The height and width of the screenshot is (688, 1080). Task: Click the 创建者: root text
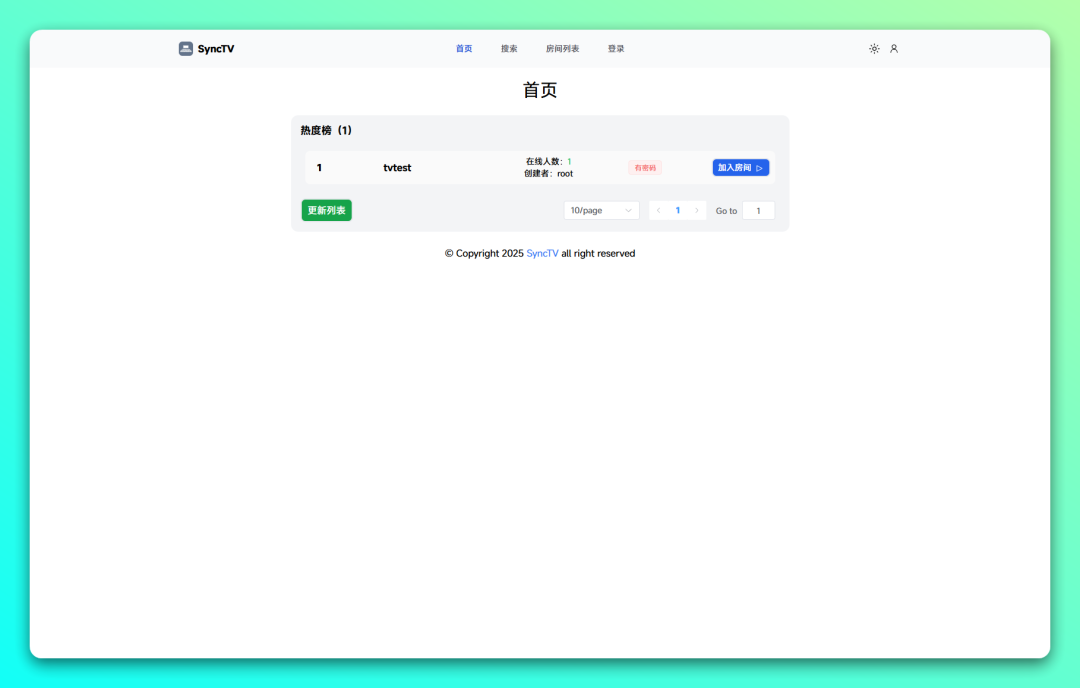pyautogui.click(x=548, y=174)
